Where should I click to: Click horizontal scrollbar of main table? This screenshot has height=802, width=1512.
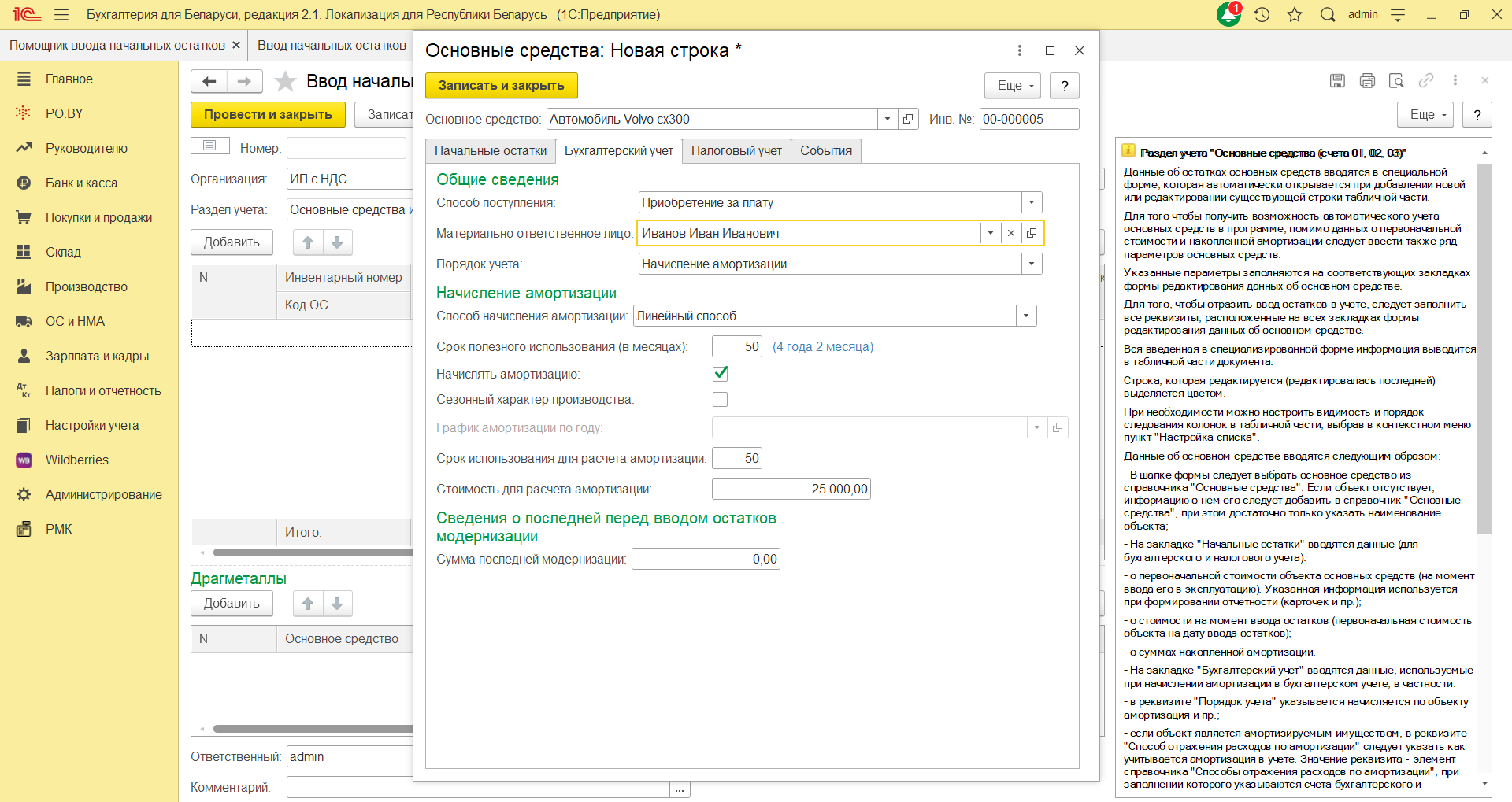click(x=313, y=553)
